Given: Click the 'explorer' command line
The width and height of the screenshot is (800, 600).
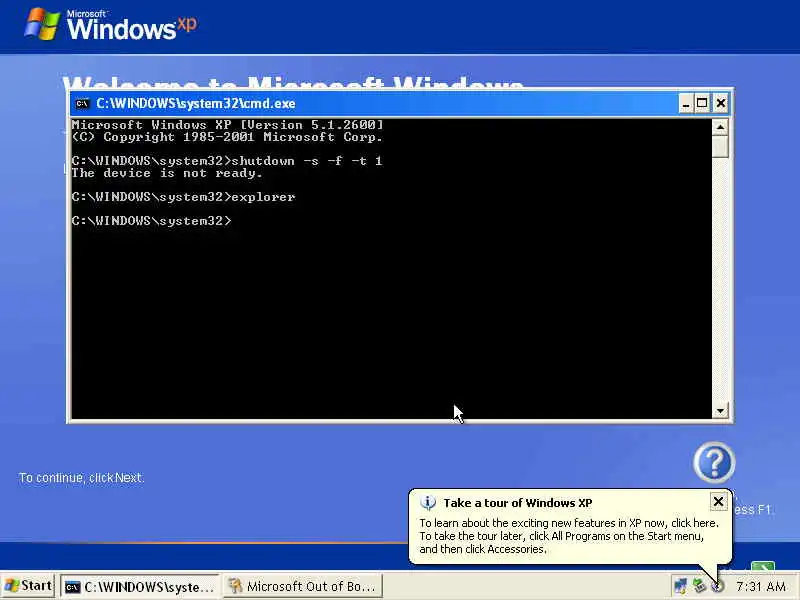Looking at the screenshot, I should 183,197.
